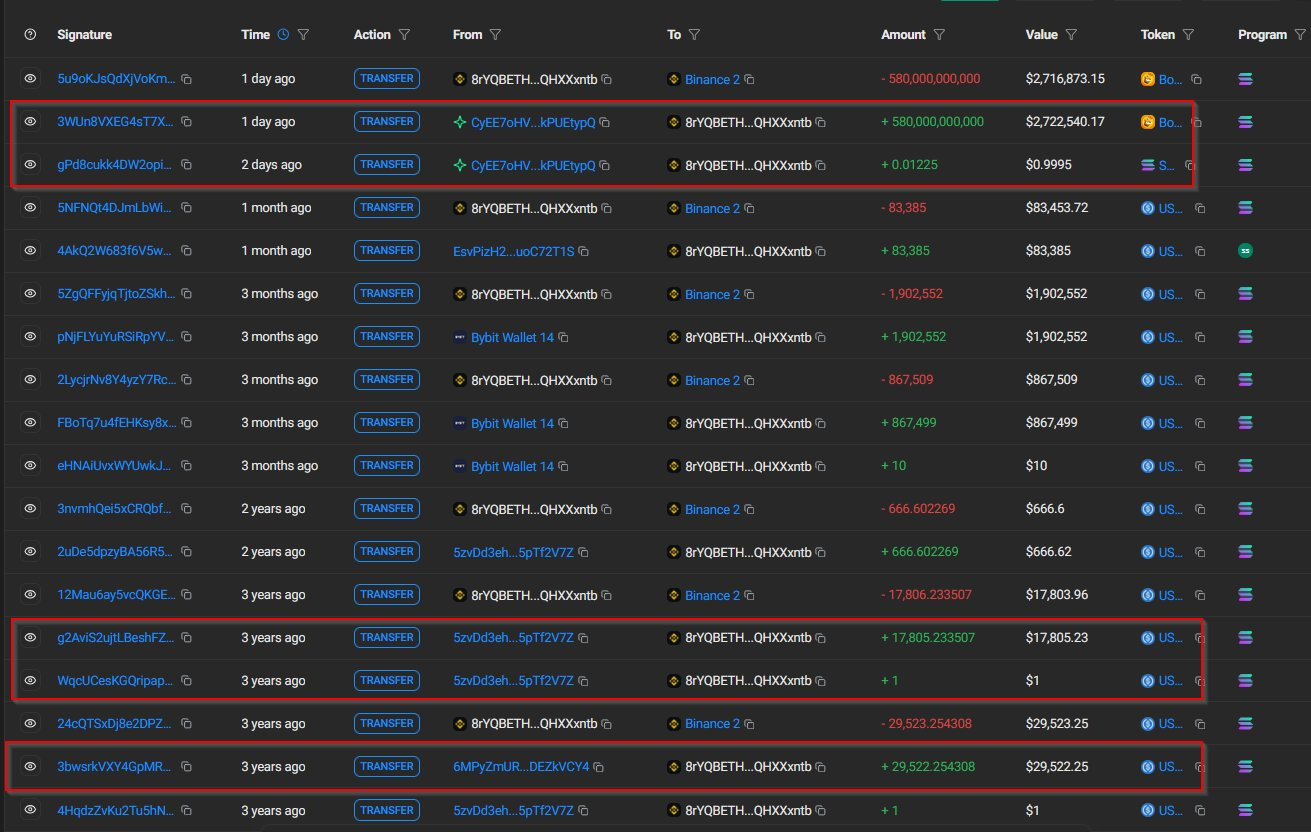Open the Time column filter
This screenshot has height=832, width=1311.
click(304, 34)
